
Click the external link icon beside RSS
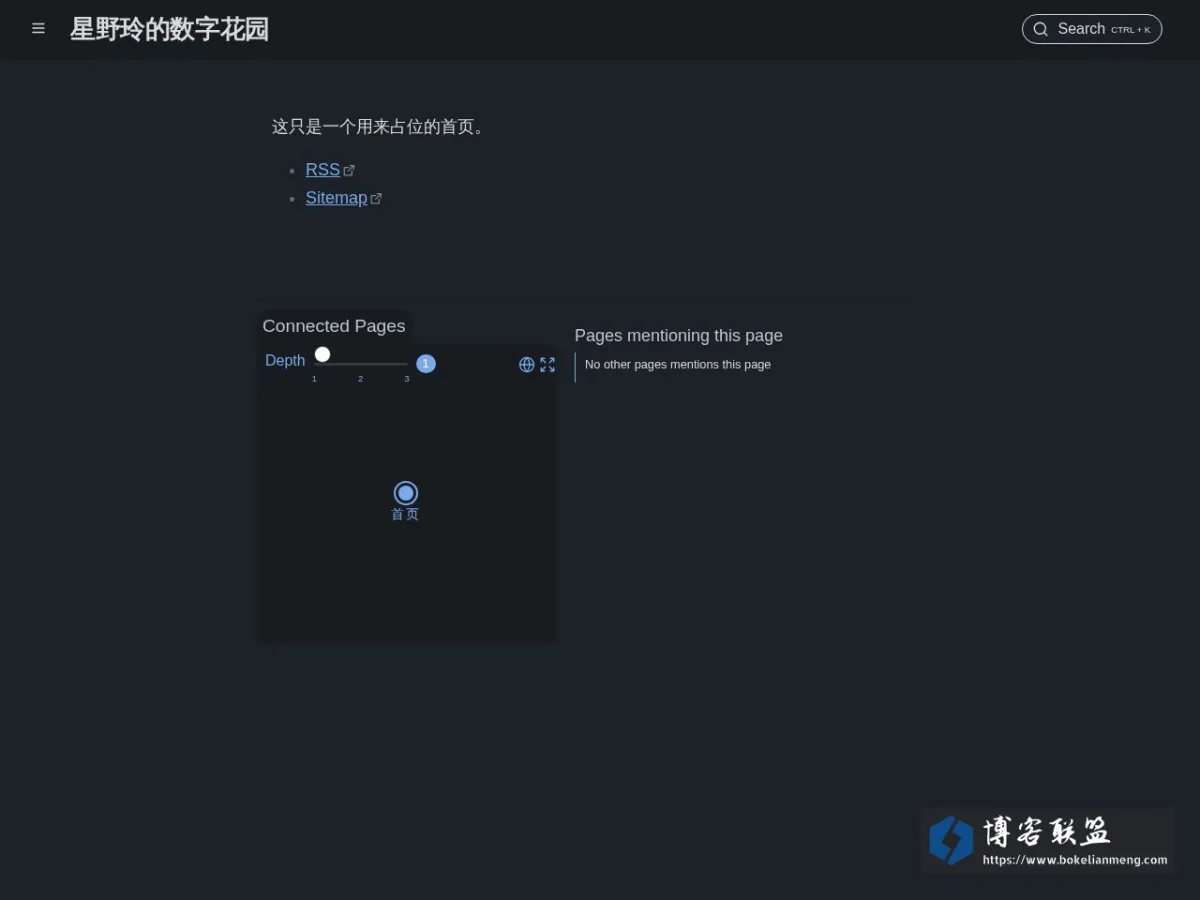[x=349, y=171]
